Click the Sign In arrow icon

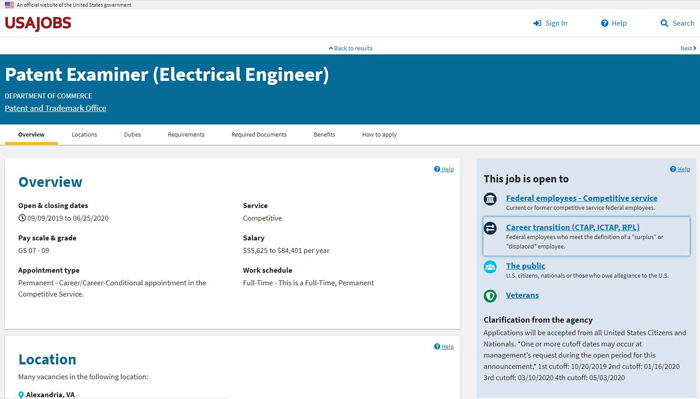tap(537, 23)
